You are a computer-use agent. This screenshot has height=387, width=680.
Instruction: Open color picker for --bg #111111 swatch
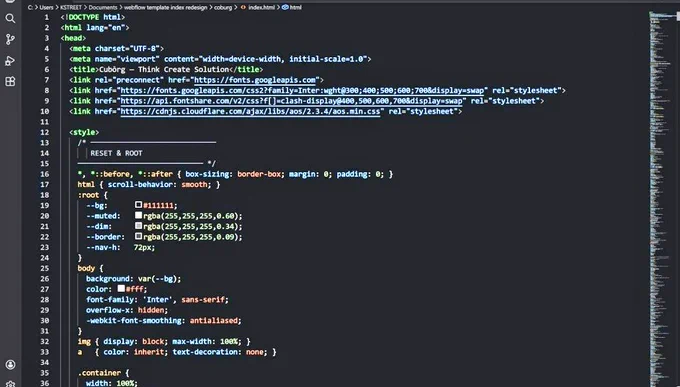pyautogui.click(x=138, y=205)
